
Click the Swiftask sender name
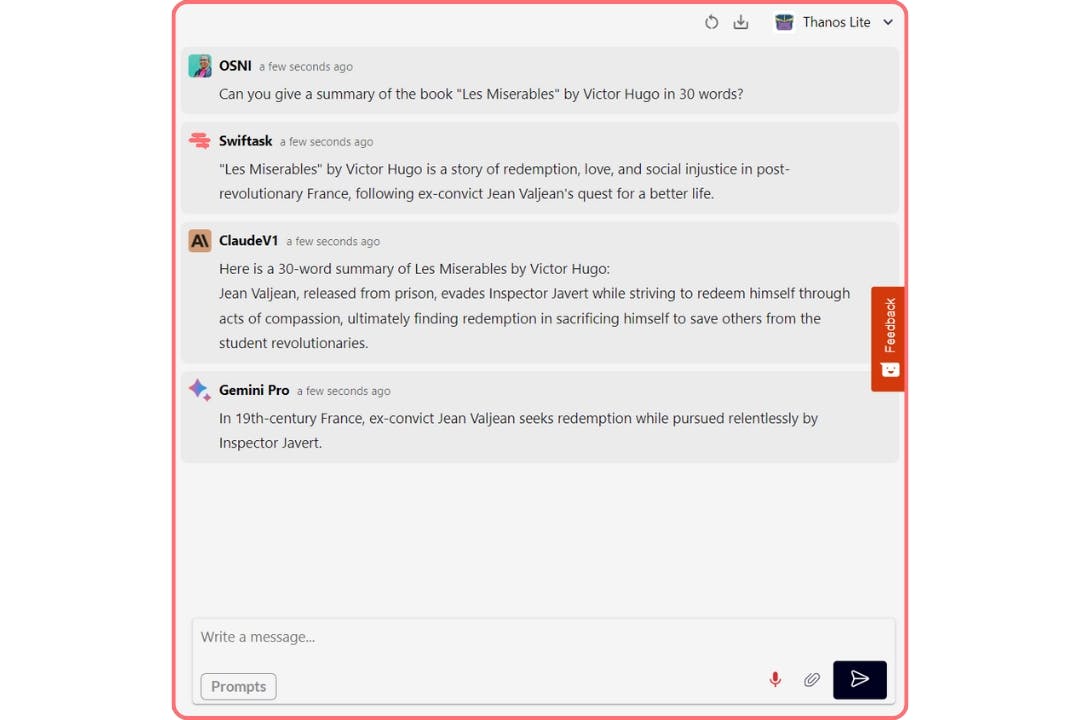245,140
